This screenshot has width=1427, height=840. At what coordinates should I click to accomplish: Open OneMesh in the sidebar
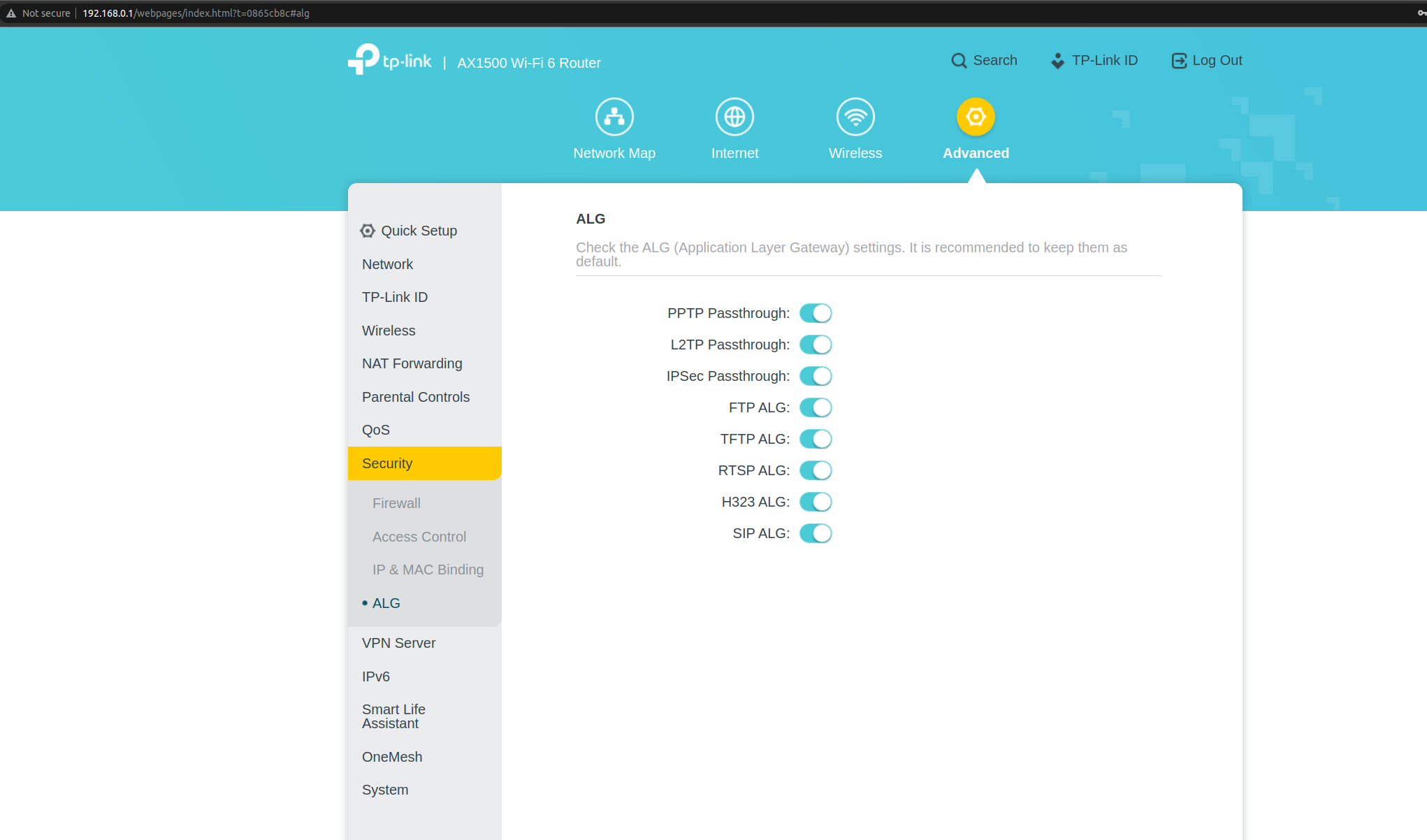424,757
